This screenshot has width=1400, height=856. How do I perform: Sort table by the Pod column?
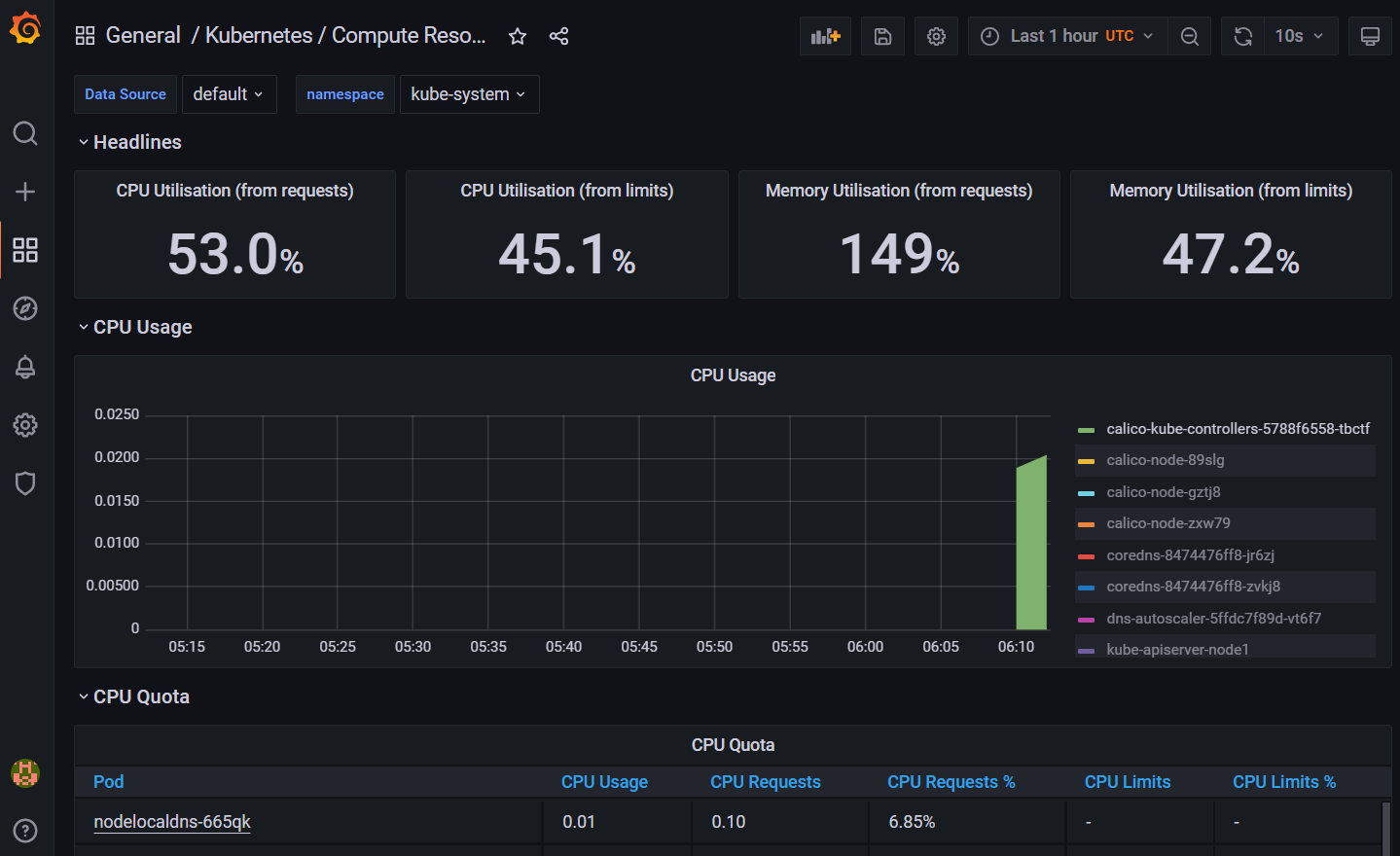[109, 782]
